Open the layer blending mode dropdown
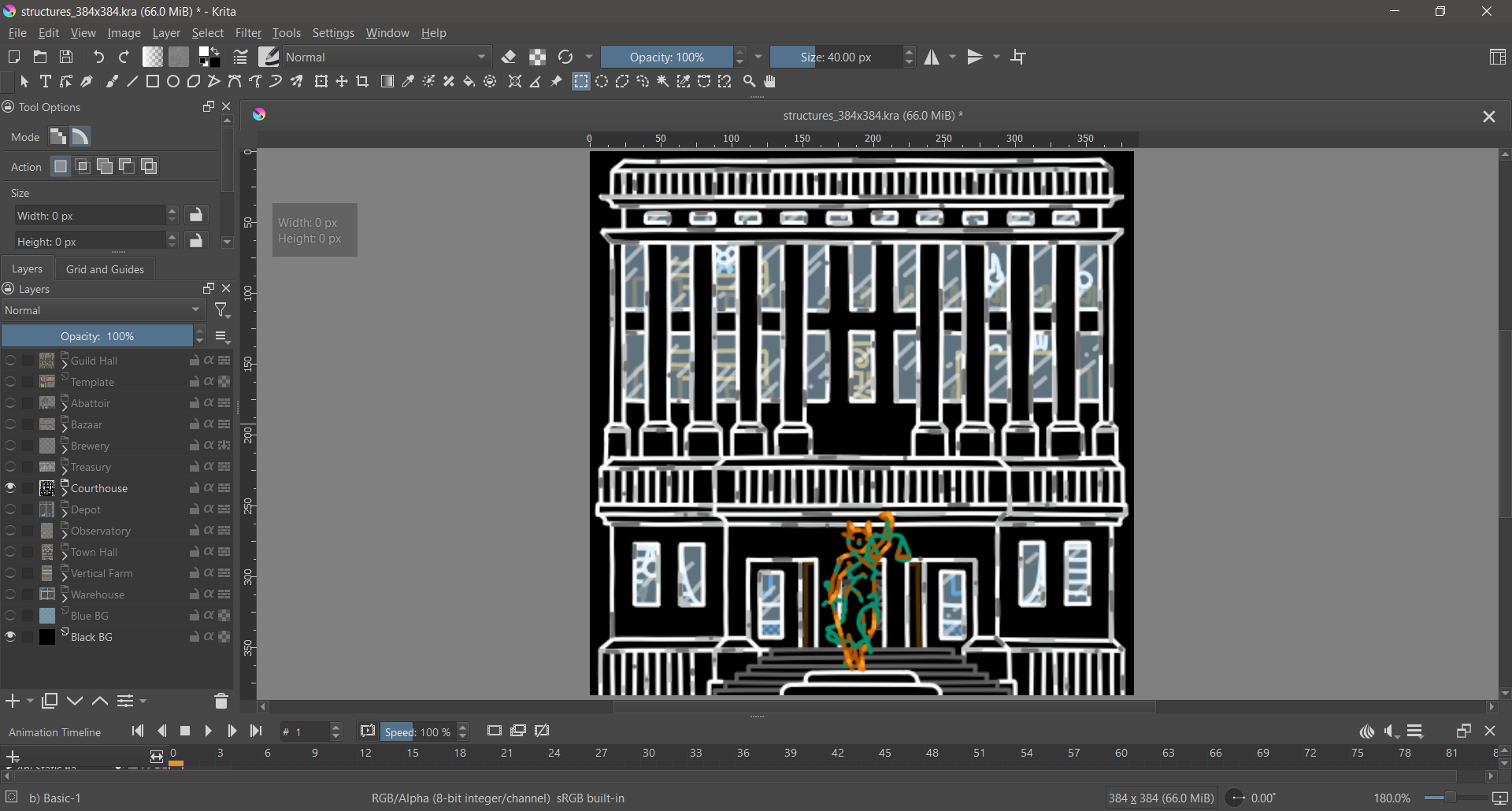The image size is (1512, 811). [102, 311]
